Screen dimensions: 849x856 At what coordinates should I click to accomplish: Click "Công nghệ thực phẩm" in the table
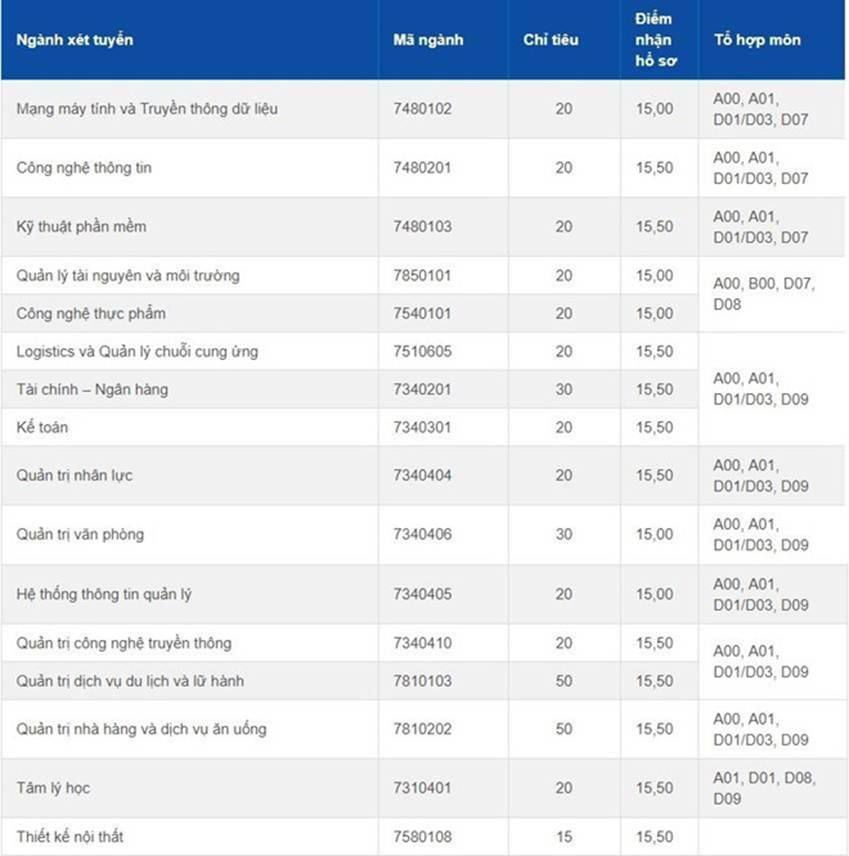click(x=91, y=313)
